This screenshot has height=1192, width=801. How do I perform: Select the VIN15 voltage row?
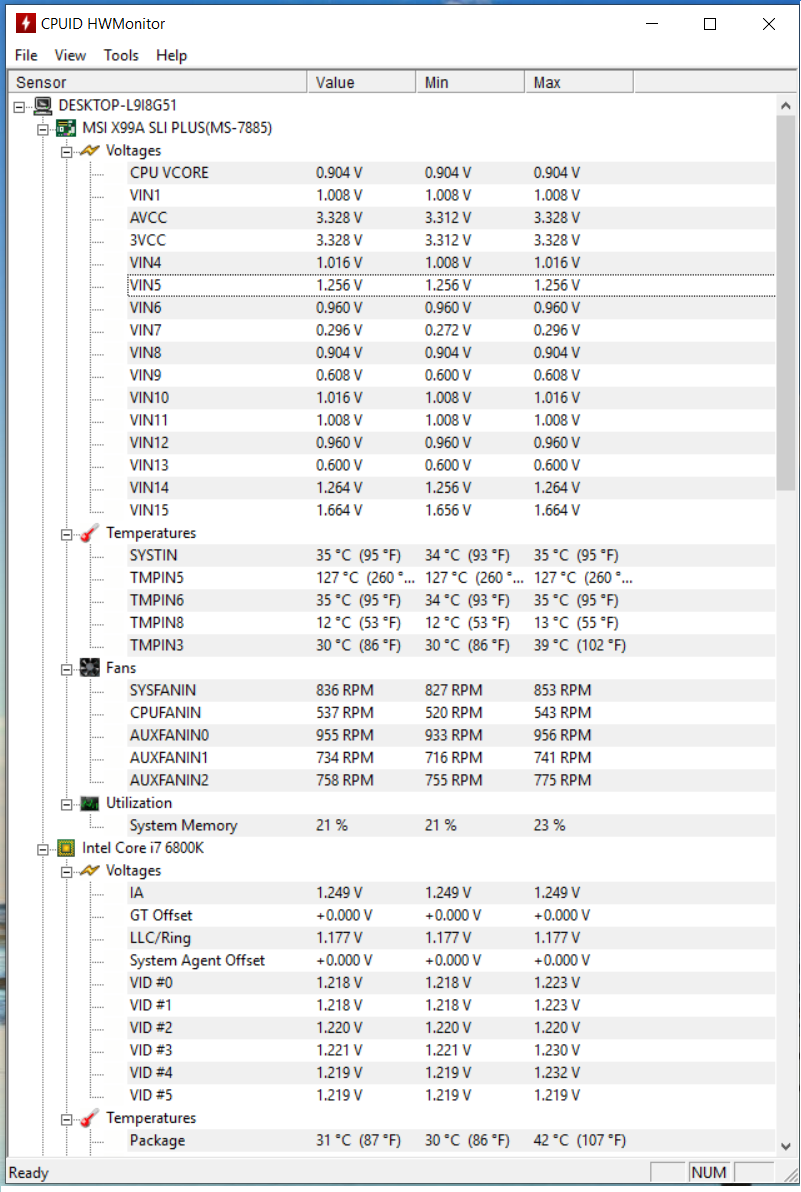pos(451,510)
